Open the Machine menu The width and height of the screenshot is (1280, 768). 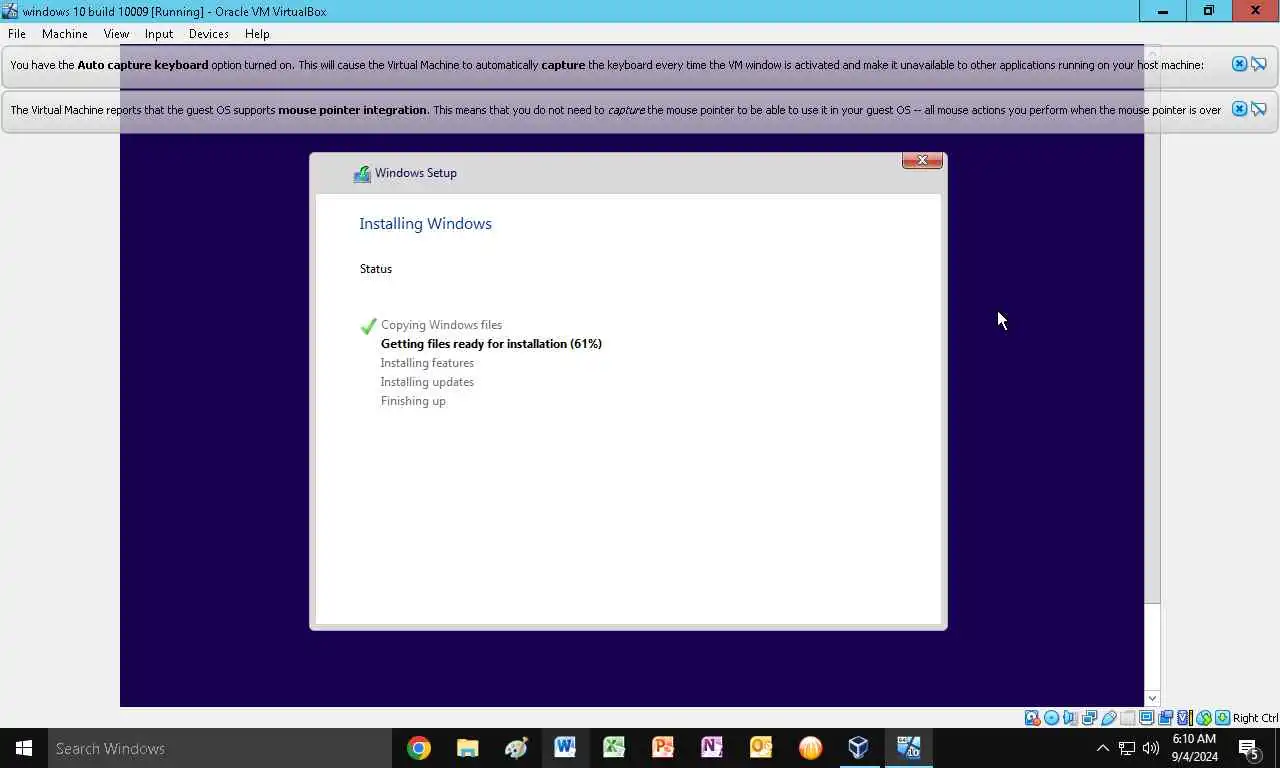[x=65, y=34]
